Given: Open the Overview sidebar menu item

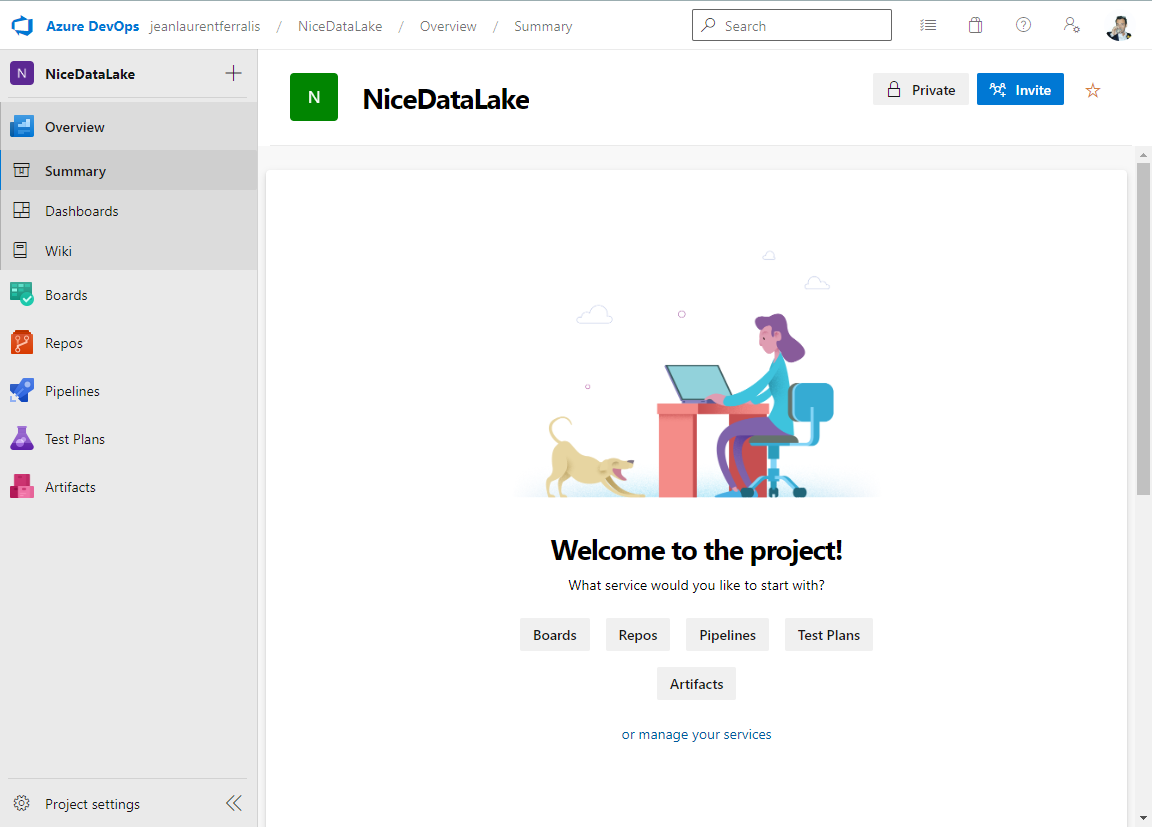Looking at the screenshot, I should pyautogui.click(x=129, y=126).
